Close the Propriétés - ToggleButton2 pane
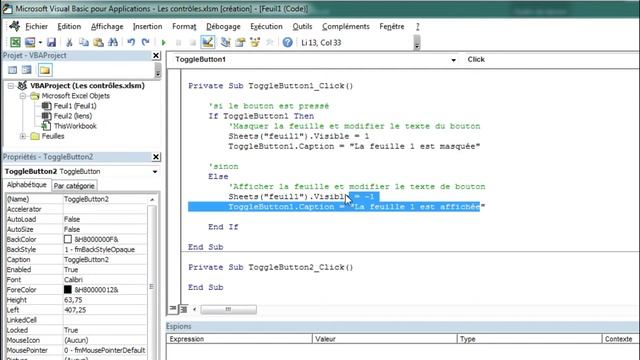The image size is (640, 360). tap(156, 157)
